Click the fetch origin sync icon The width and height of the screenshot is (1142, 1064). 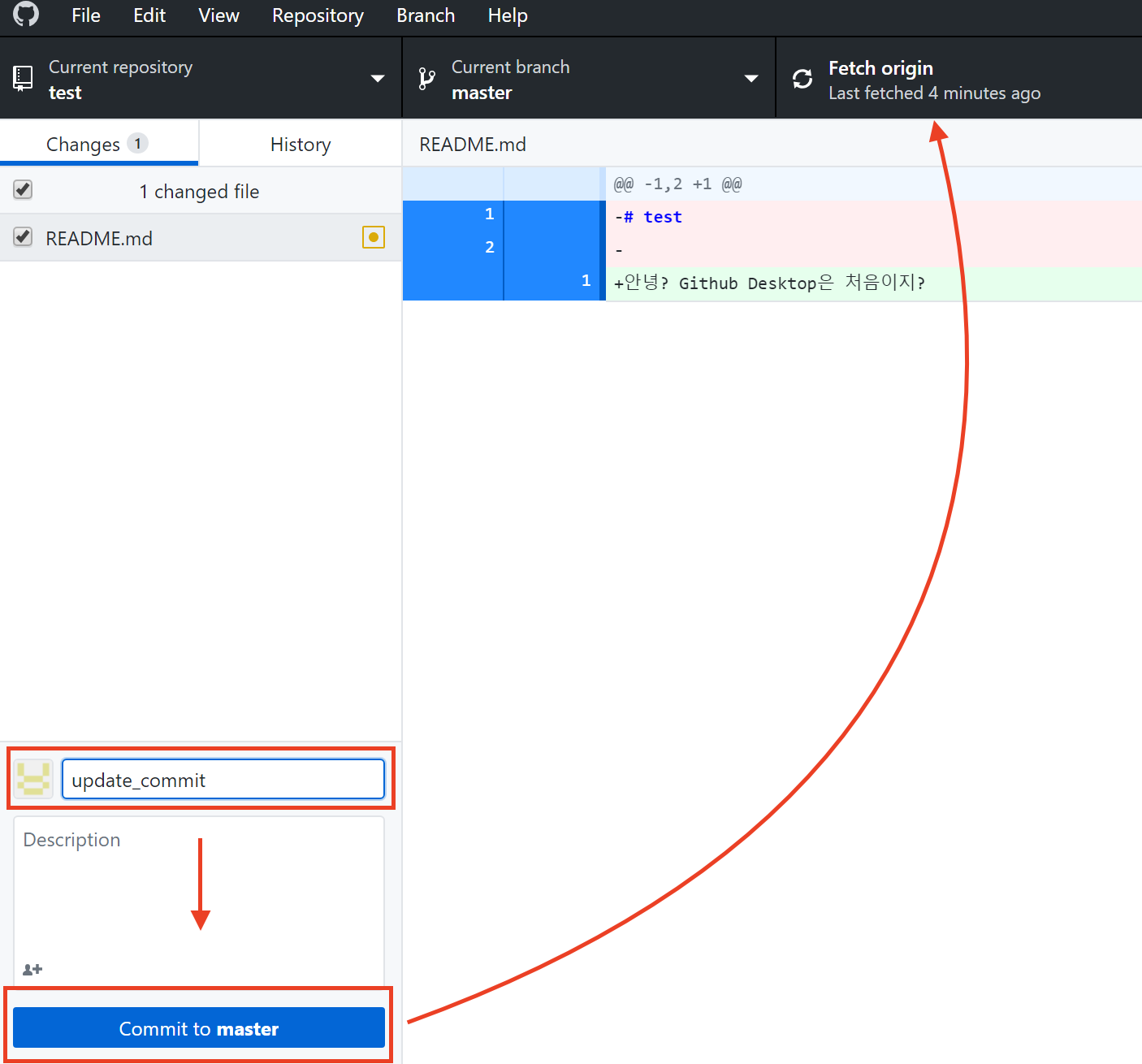coord(802,79)
